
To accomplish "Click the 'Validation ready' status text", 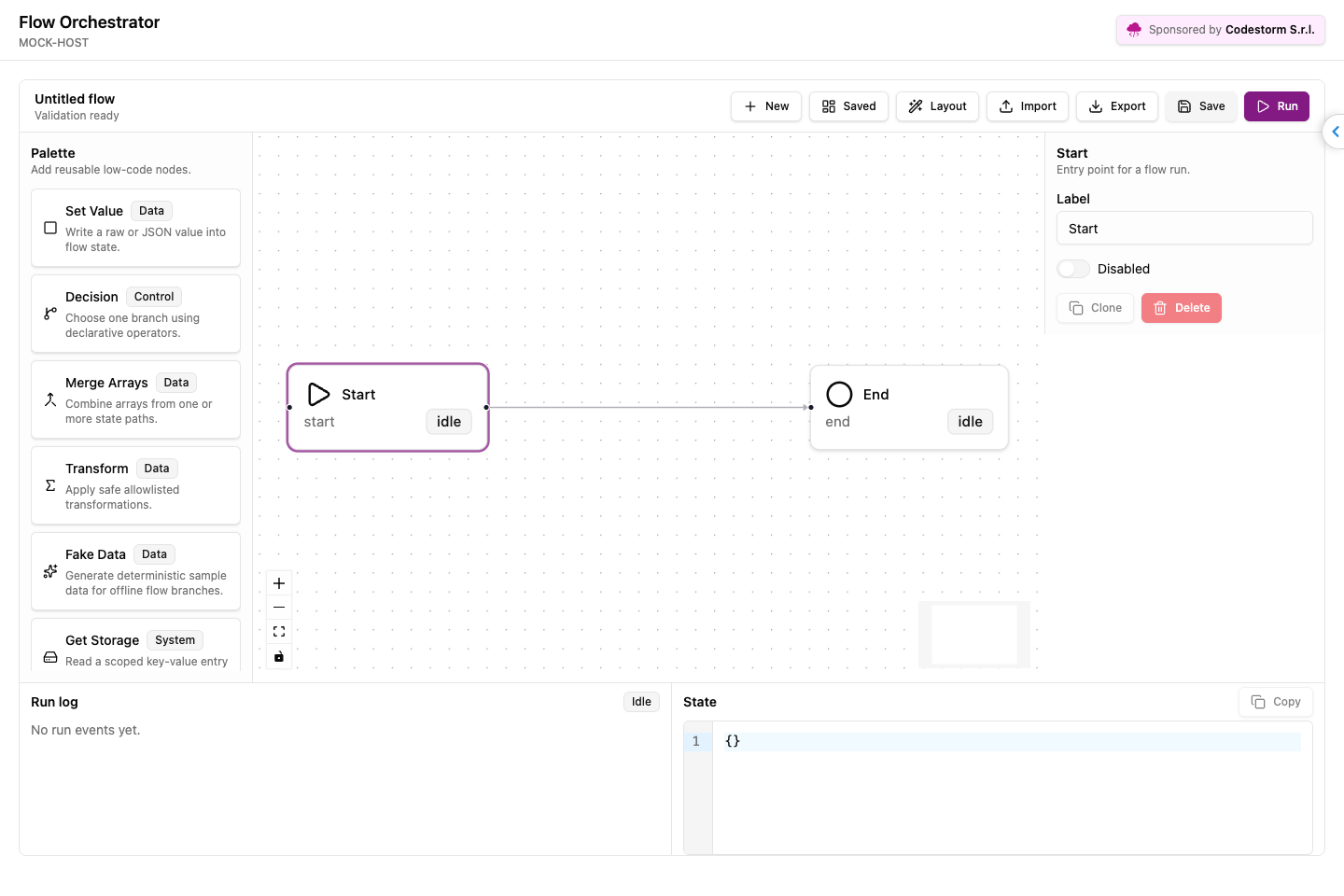I will [x=77, y=116].
